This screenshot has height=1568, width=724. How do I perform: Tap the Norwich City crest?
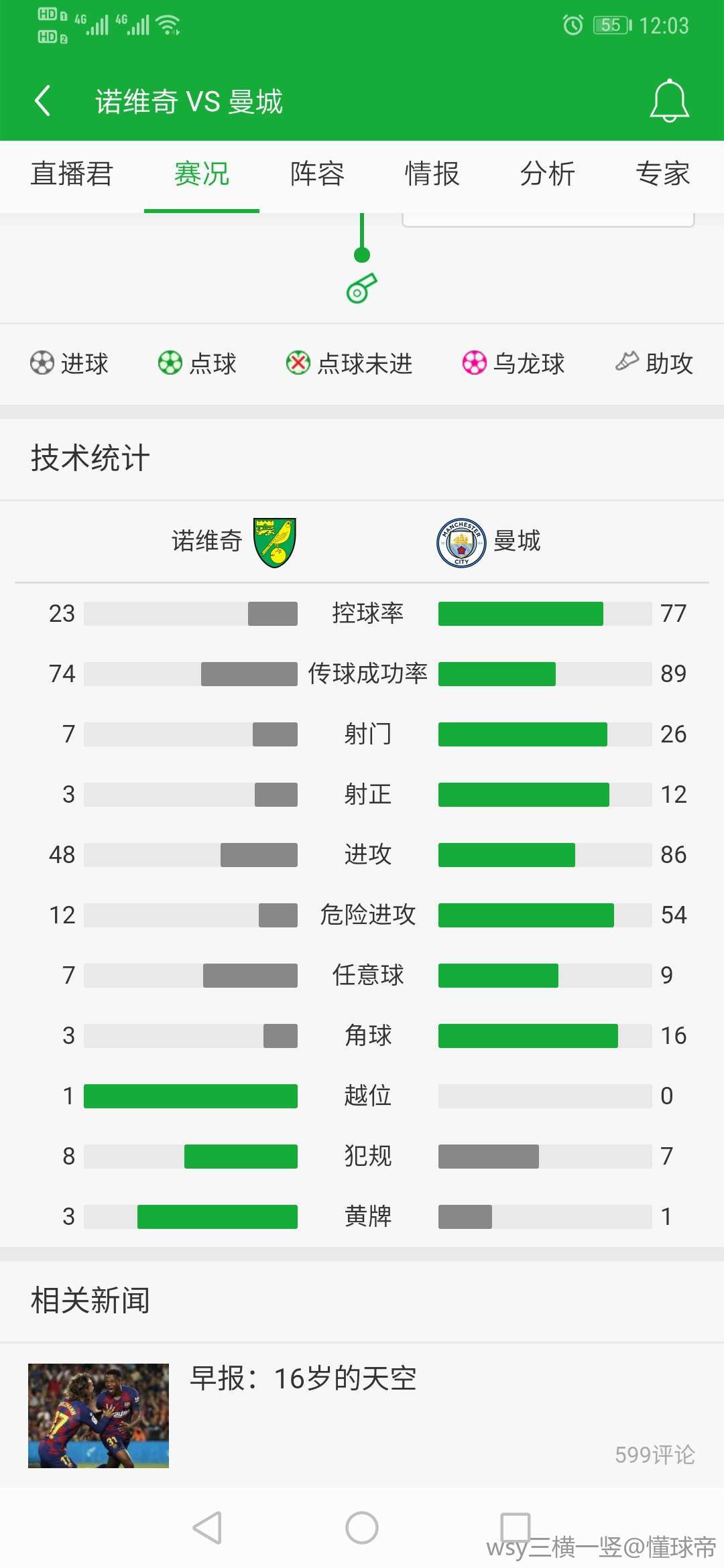click(275, 542)
